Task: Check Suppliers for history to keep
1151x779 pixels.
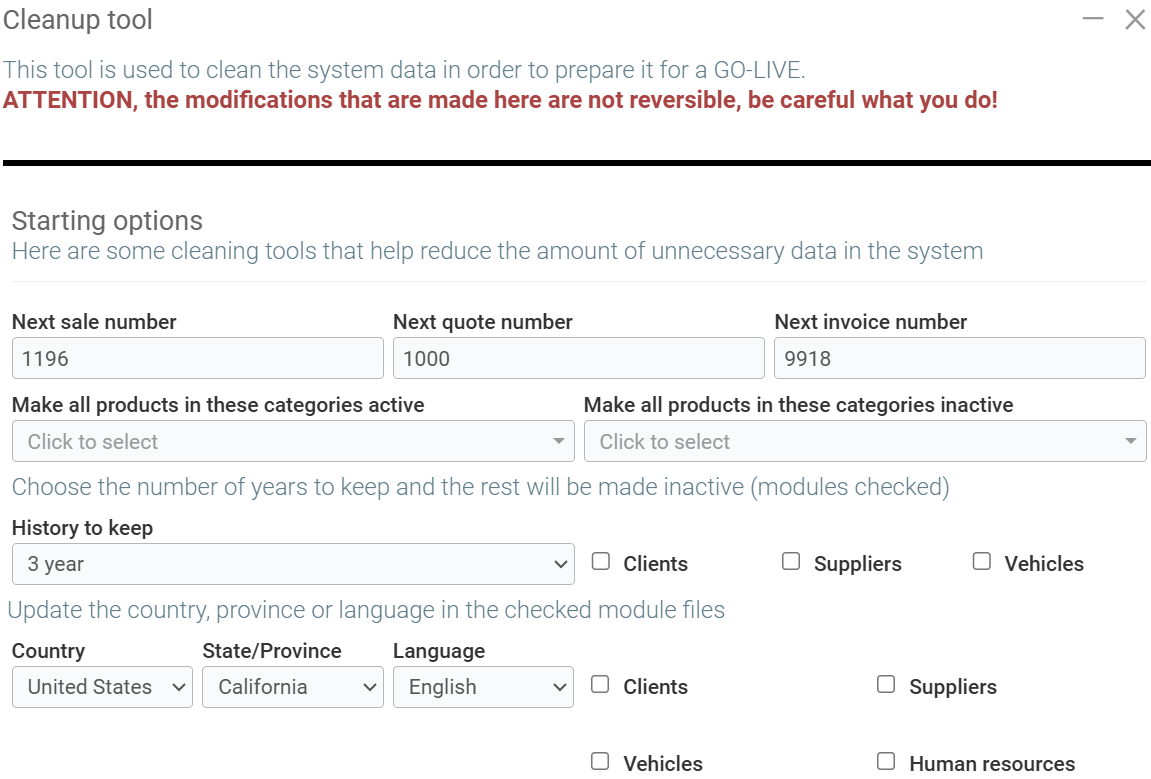Action: coord(791,562)
